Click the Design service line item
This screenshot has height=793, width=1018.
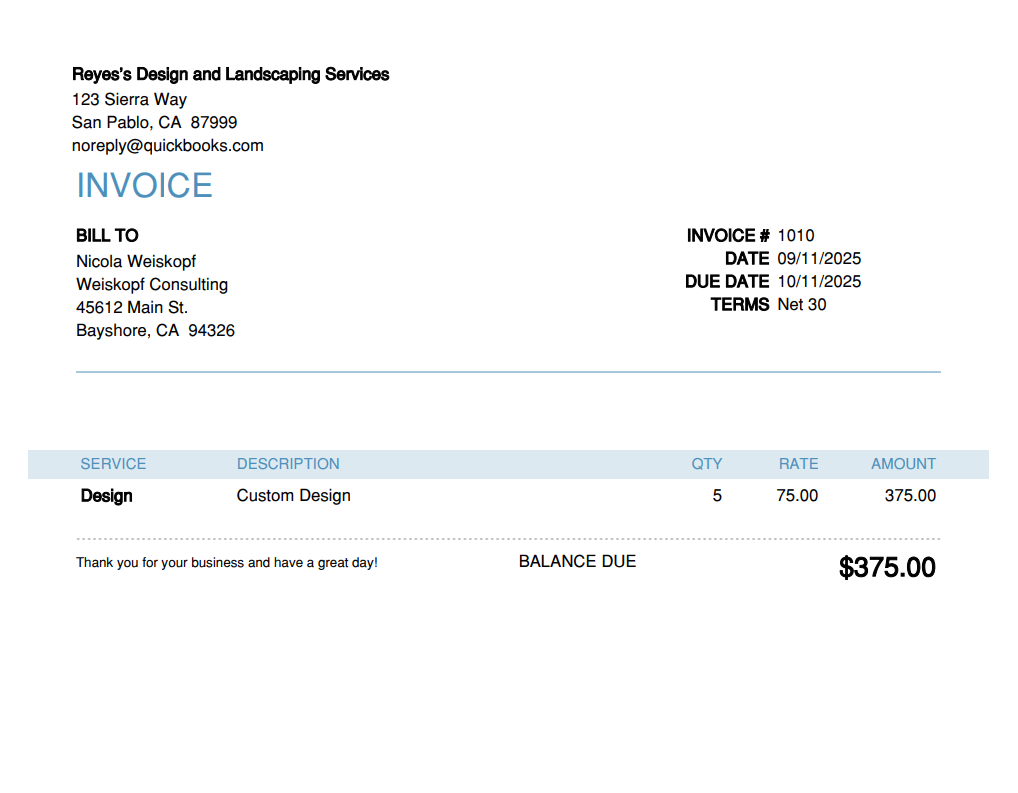[106, 496]
